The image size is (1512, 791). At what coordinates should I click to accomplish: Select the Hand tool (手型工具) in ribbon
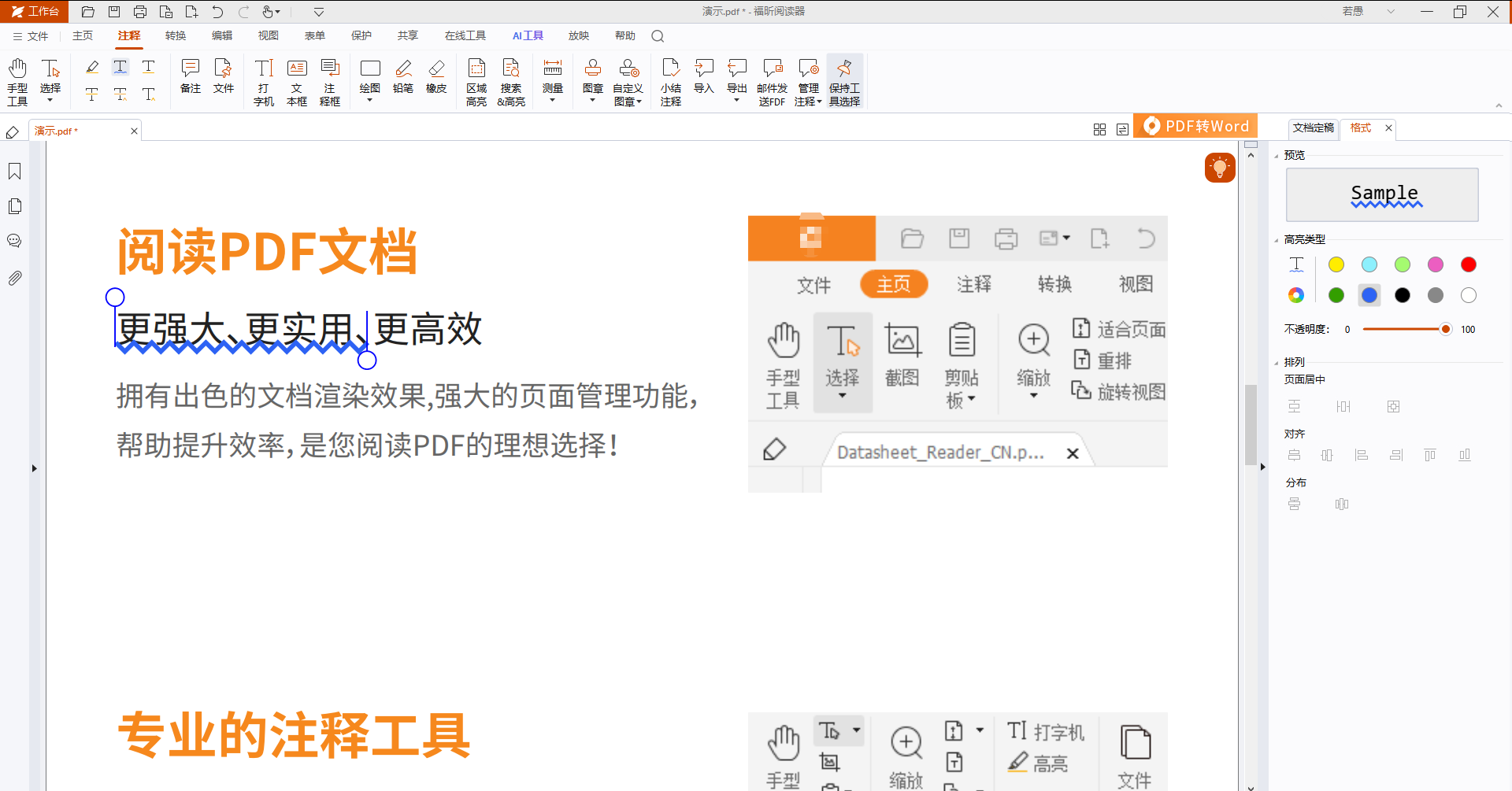coord(17,81)
